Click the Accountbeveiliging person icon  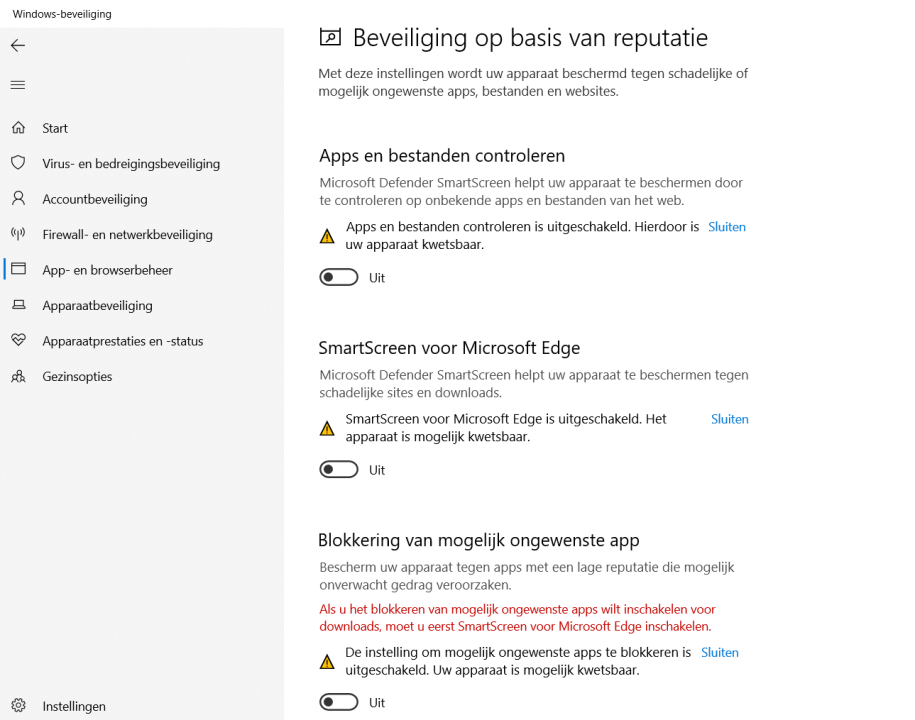[x=18, y=199]
